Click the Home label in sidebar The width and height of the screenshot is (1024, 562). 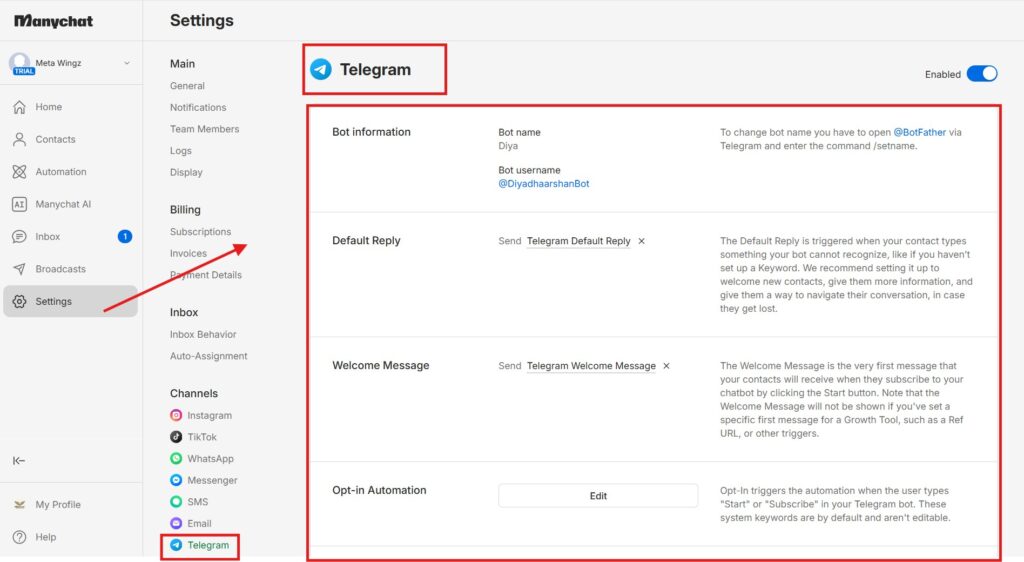coord(48,107)
